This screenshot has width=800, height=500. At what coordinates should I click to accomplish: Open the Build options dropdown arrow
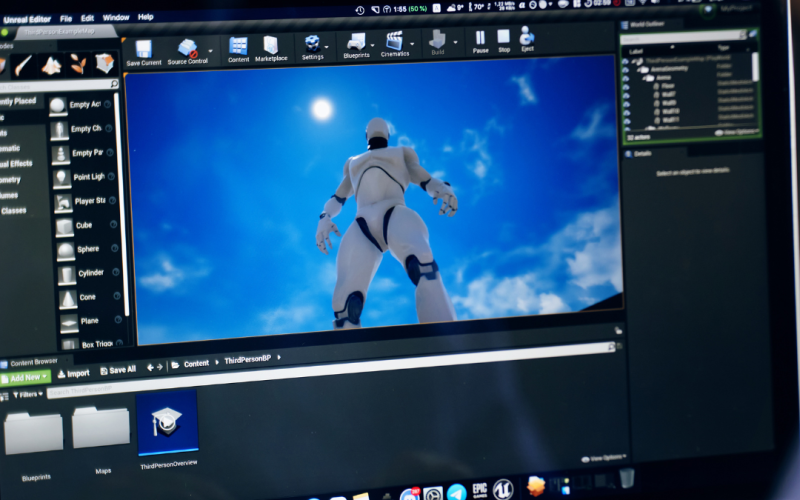pyautogui.click(x=455, y=42)
